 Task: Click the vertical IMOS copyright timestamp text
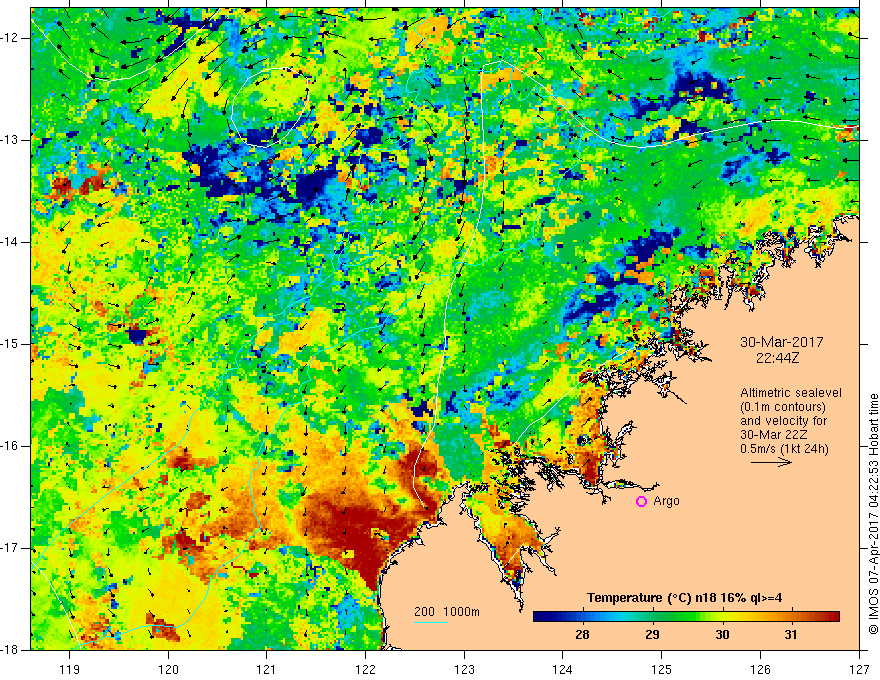873,513
